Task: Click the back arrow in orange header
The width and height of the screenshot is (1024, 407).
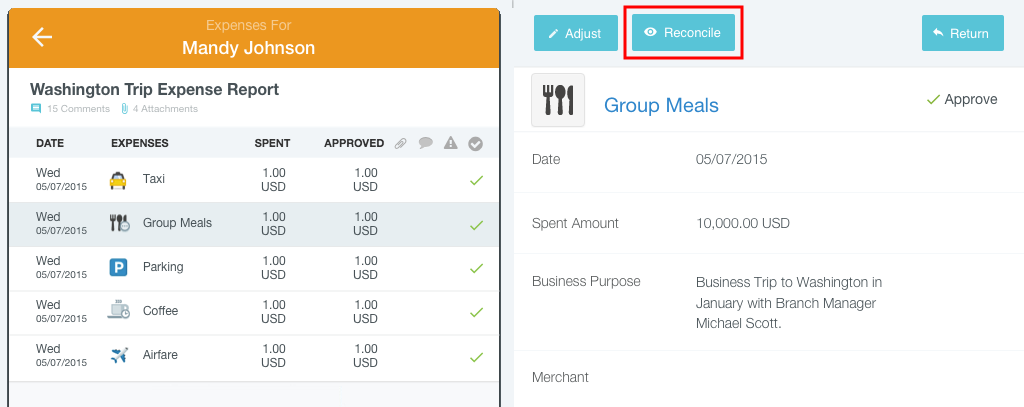Action: click(x=42, y=37)
